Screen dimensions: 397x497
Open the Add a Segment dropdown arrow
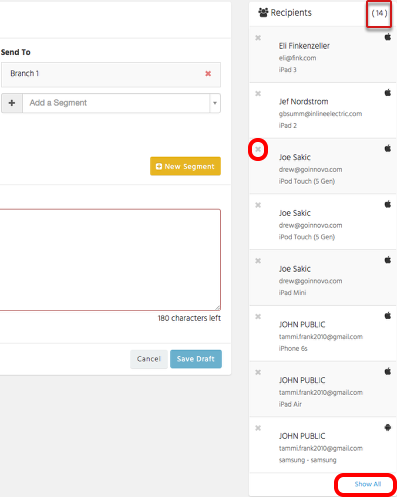[215, 103]
